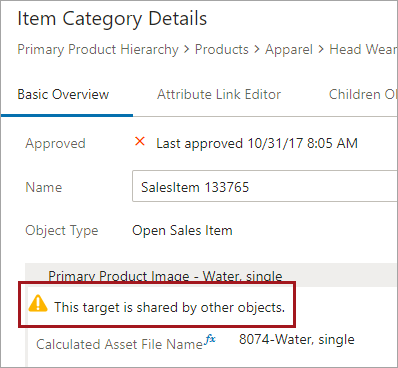This screenshot has width=398, height=368.
Task: Select the 8074-Water, single file name value
Action: (297, 340)
